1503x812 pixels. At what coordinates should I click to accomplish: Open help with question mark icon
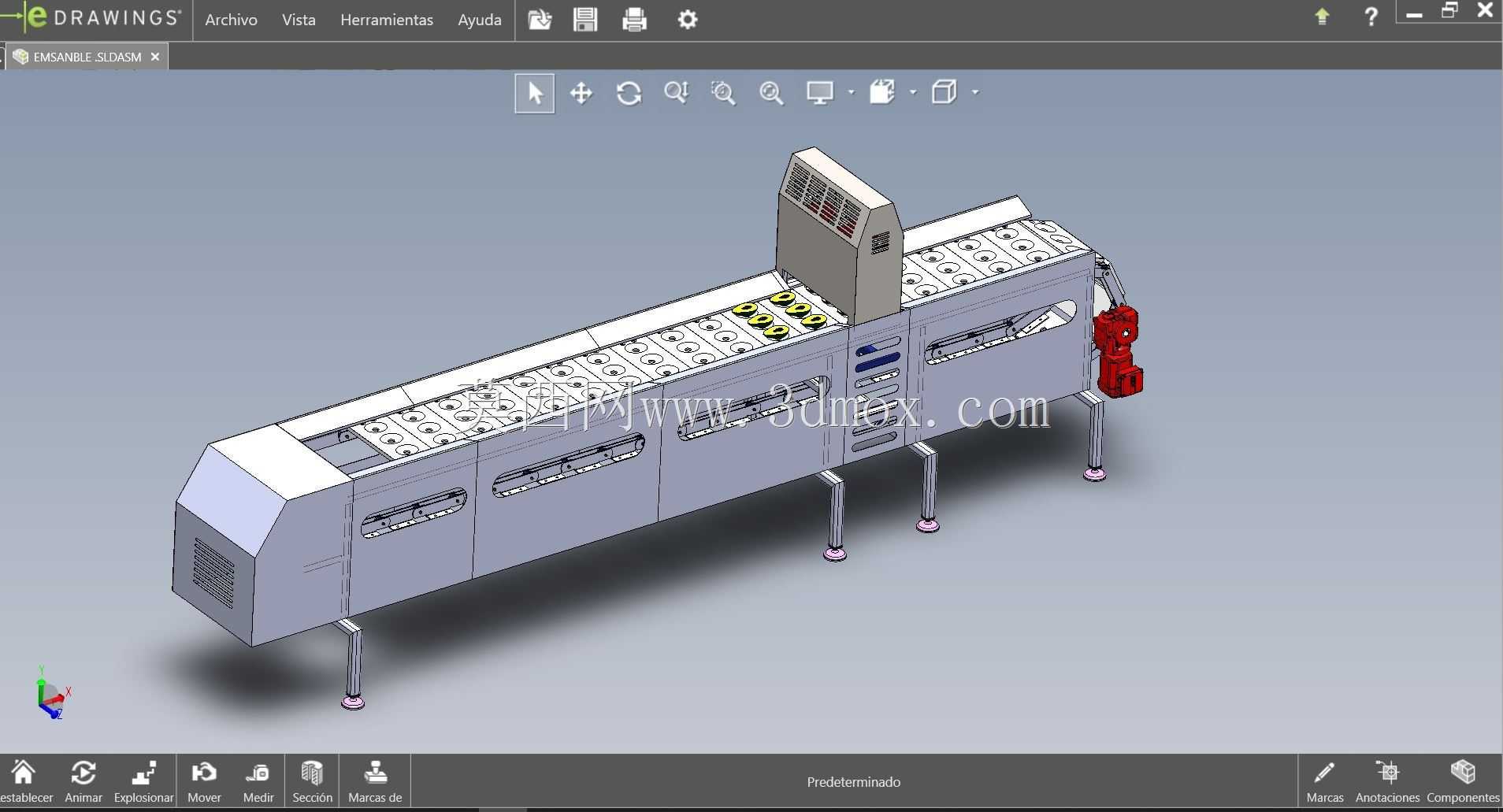tap(1371, 17)
